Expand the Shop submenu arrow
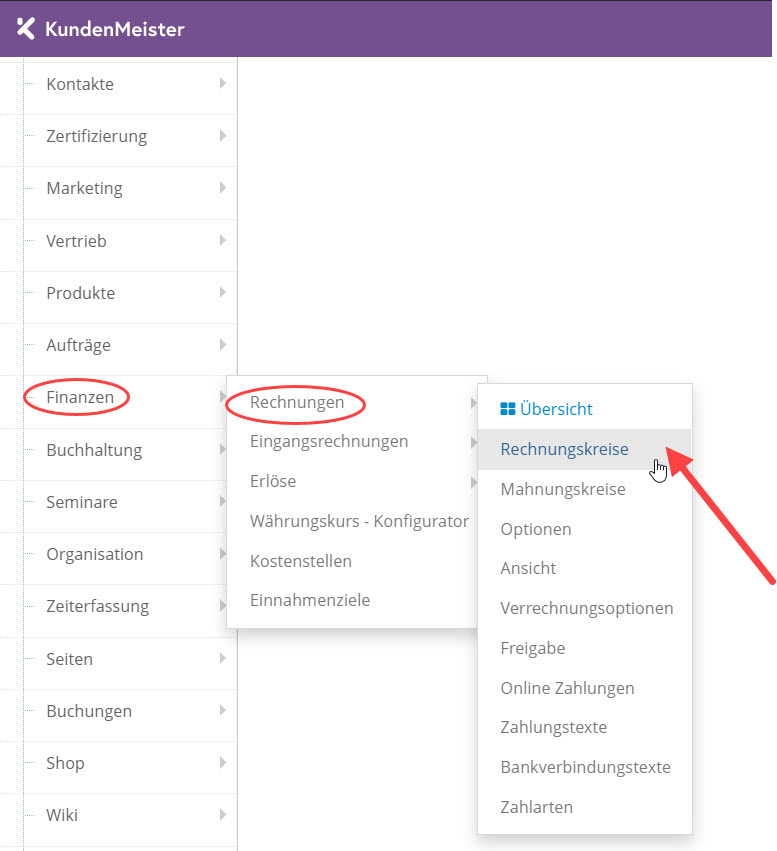Image resolution: width=777 pixels, height=851 pixels. (222, 763)
